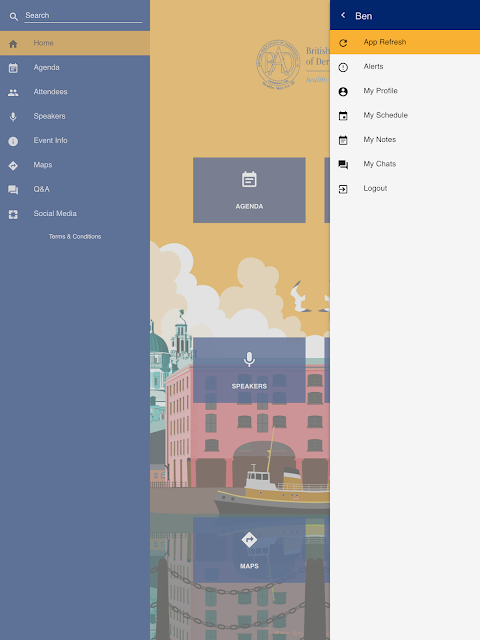The height and width of the screenshot is (640, 480).
Task: Click the Logout exit icon
Action: coord(343,189)
